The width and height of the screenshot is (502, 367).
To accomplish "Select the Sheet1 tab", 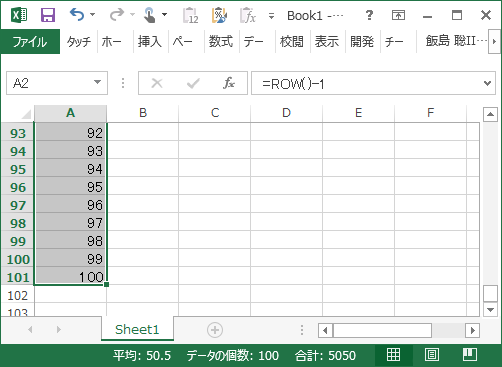I will pos(137,329).
